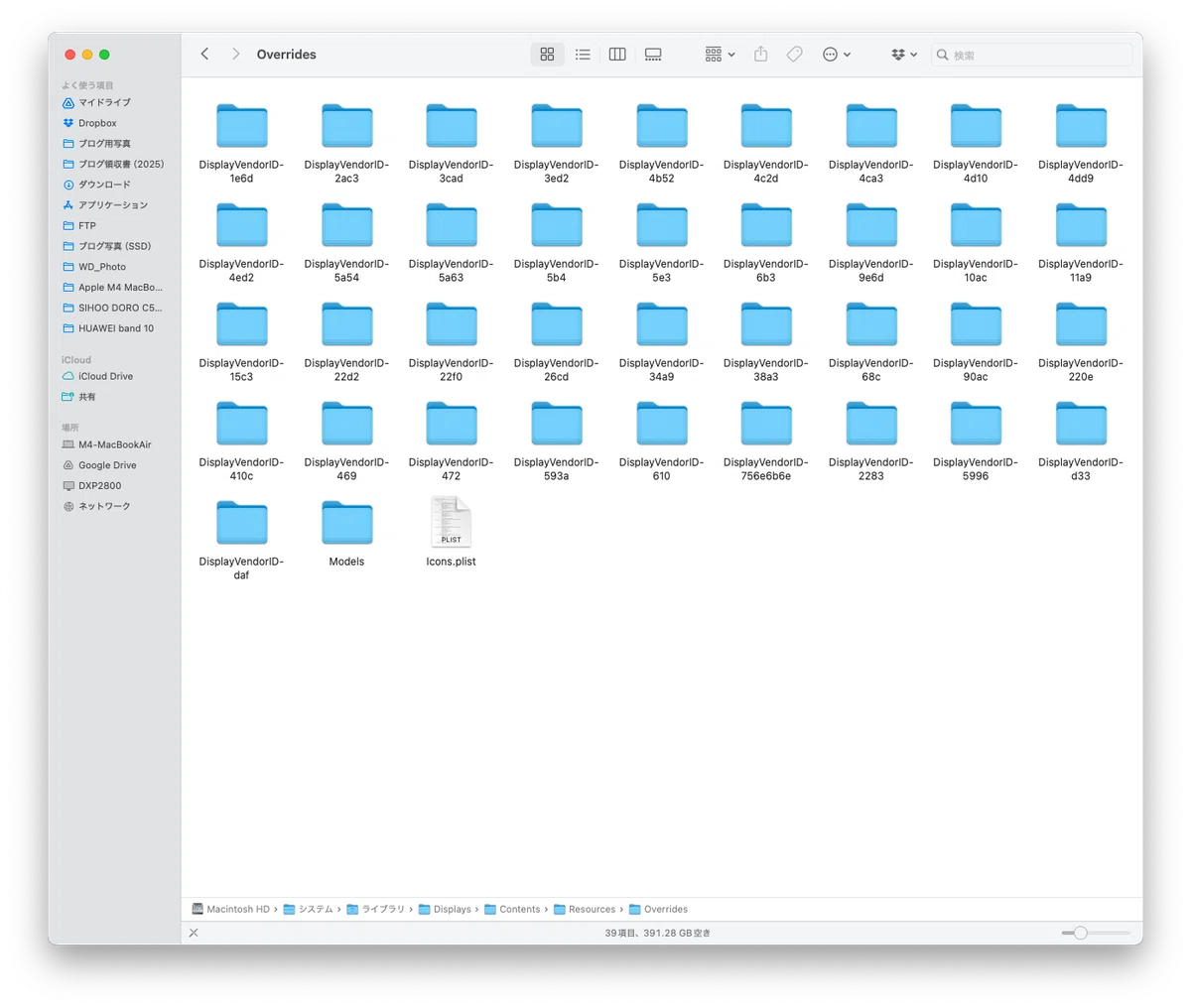1191x1008 pixels.
Task: Click the 39項目、391.28 GB空き status text
Action: pos(657,933)
